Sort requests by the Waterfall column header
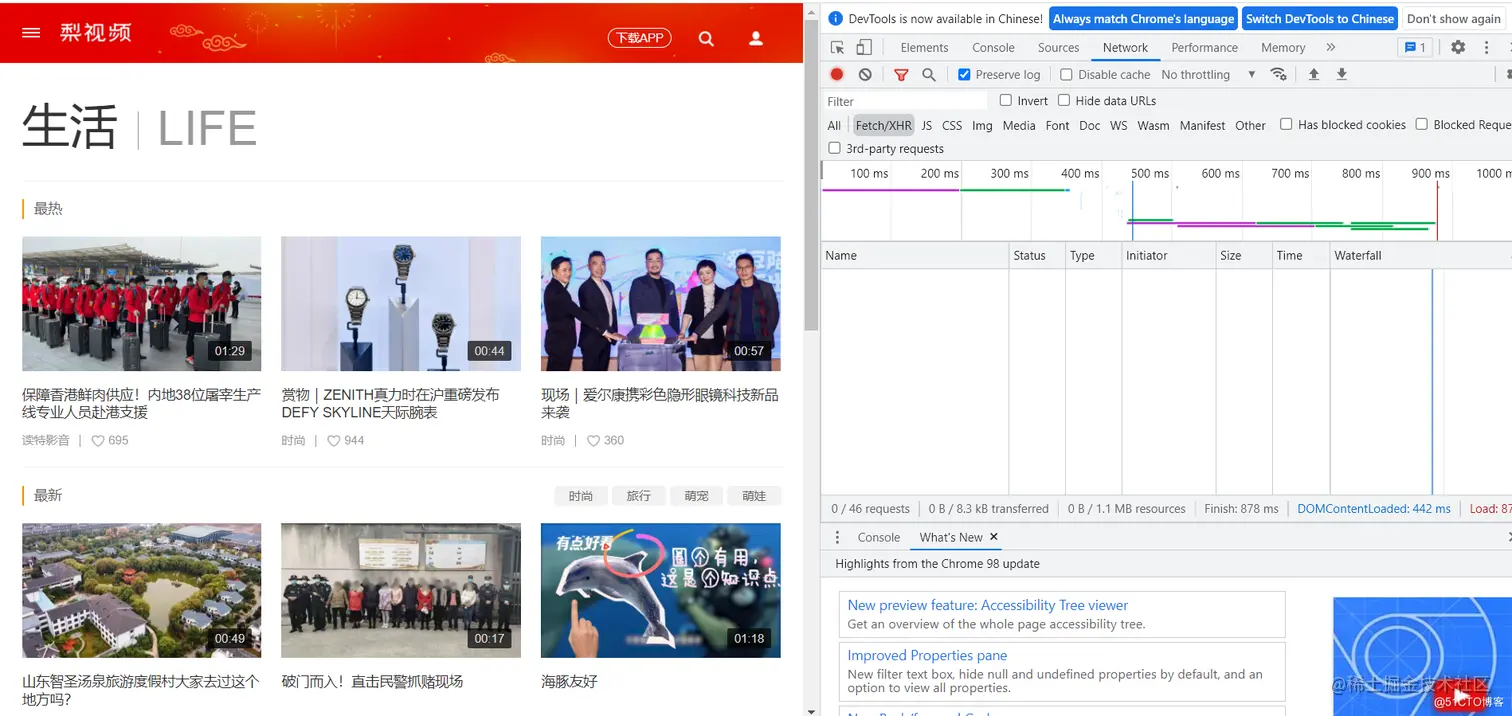This screenshot has height=716, width=1512. pos(1420,255)
